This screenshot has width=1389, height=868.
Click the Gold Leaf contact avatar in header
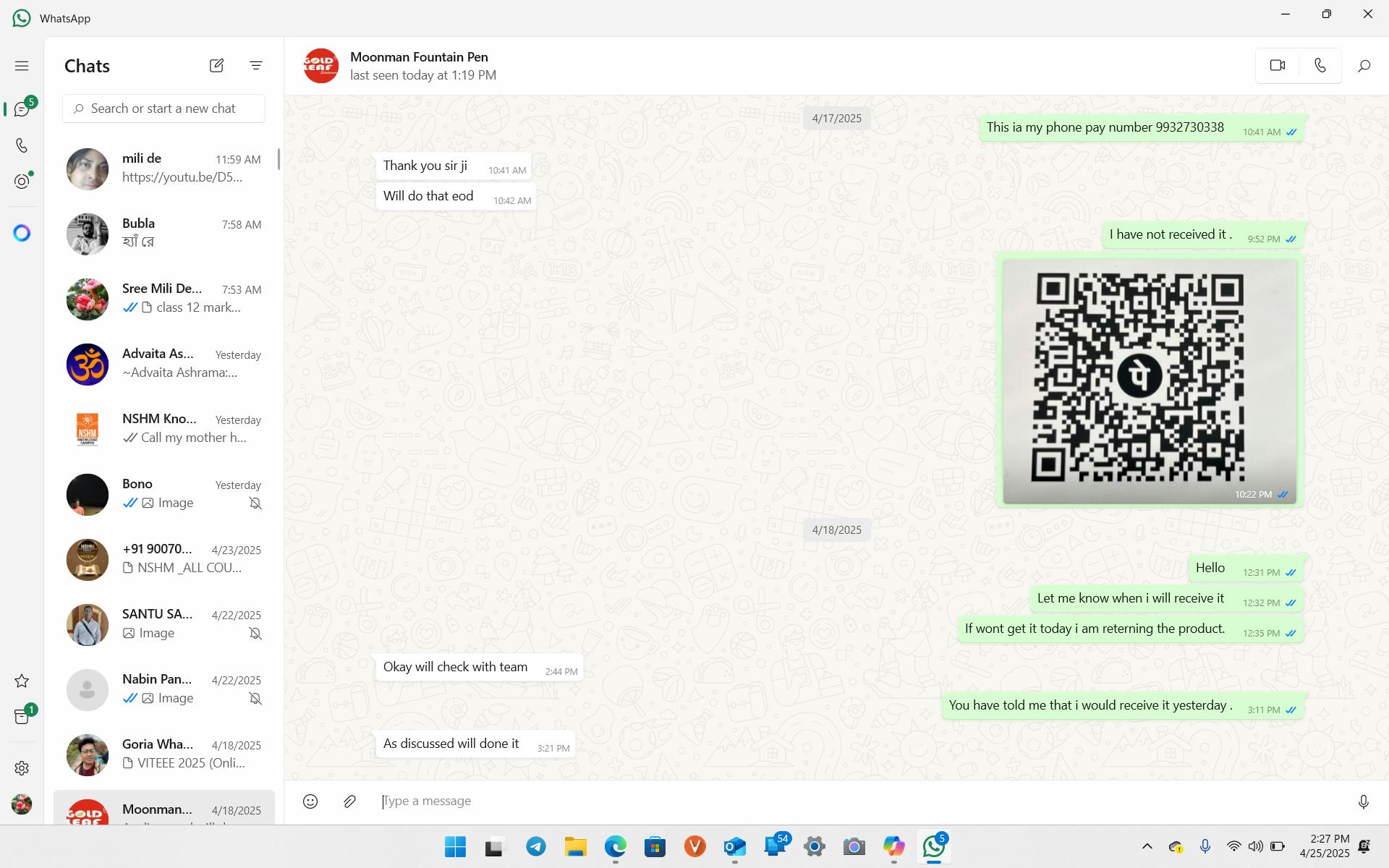click(320, 66)
